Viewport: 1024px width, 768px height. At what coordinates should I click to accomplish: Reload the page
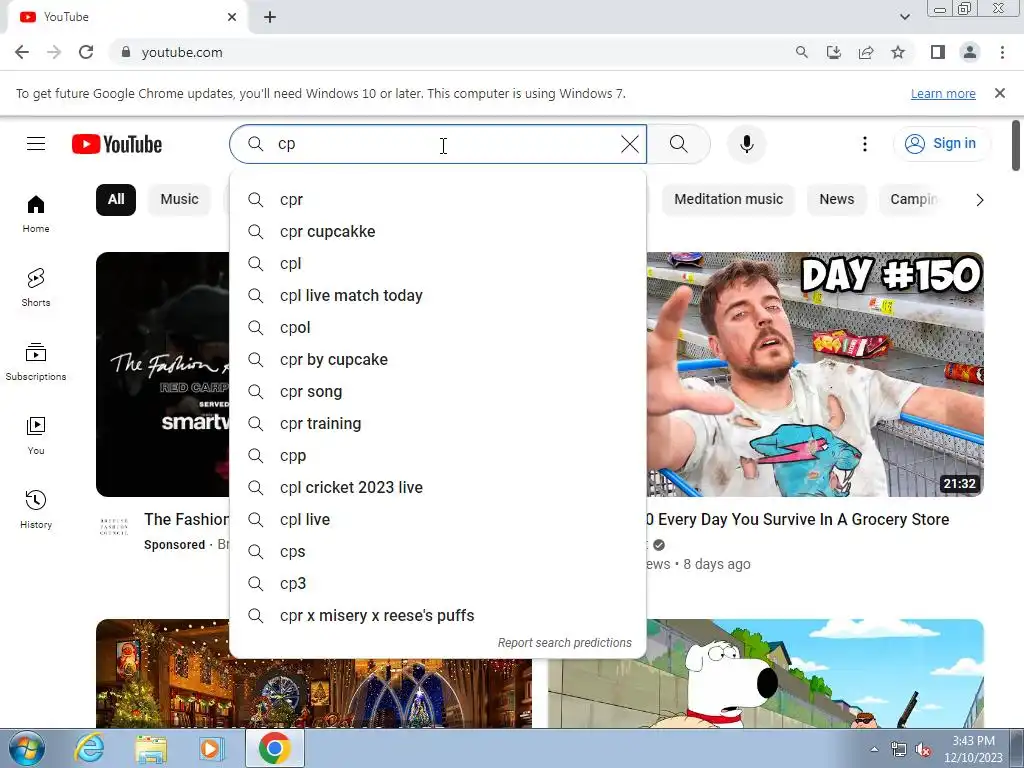click(86, 52)
